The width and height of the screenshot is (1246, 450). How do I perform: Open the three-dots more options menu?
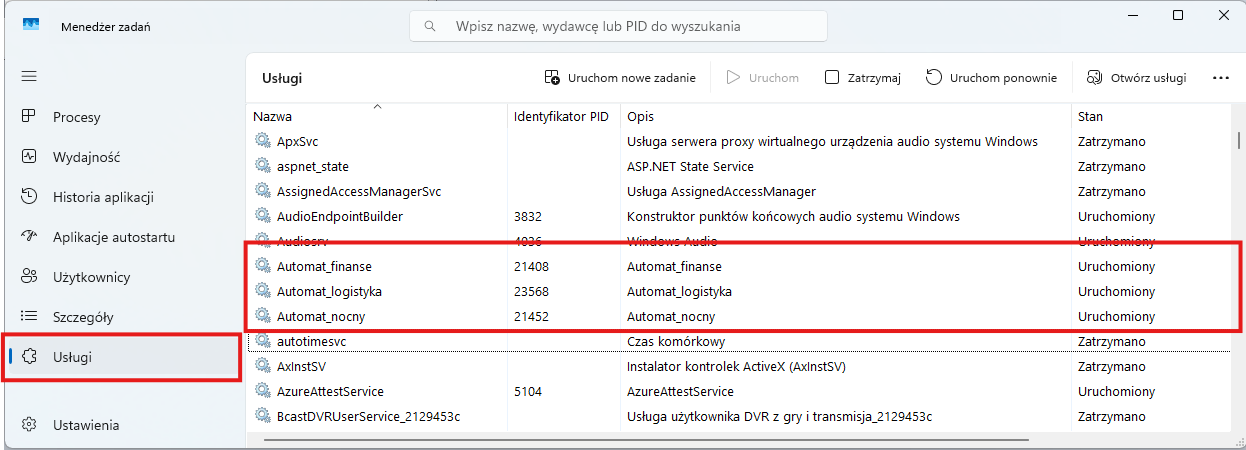1220,77
